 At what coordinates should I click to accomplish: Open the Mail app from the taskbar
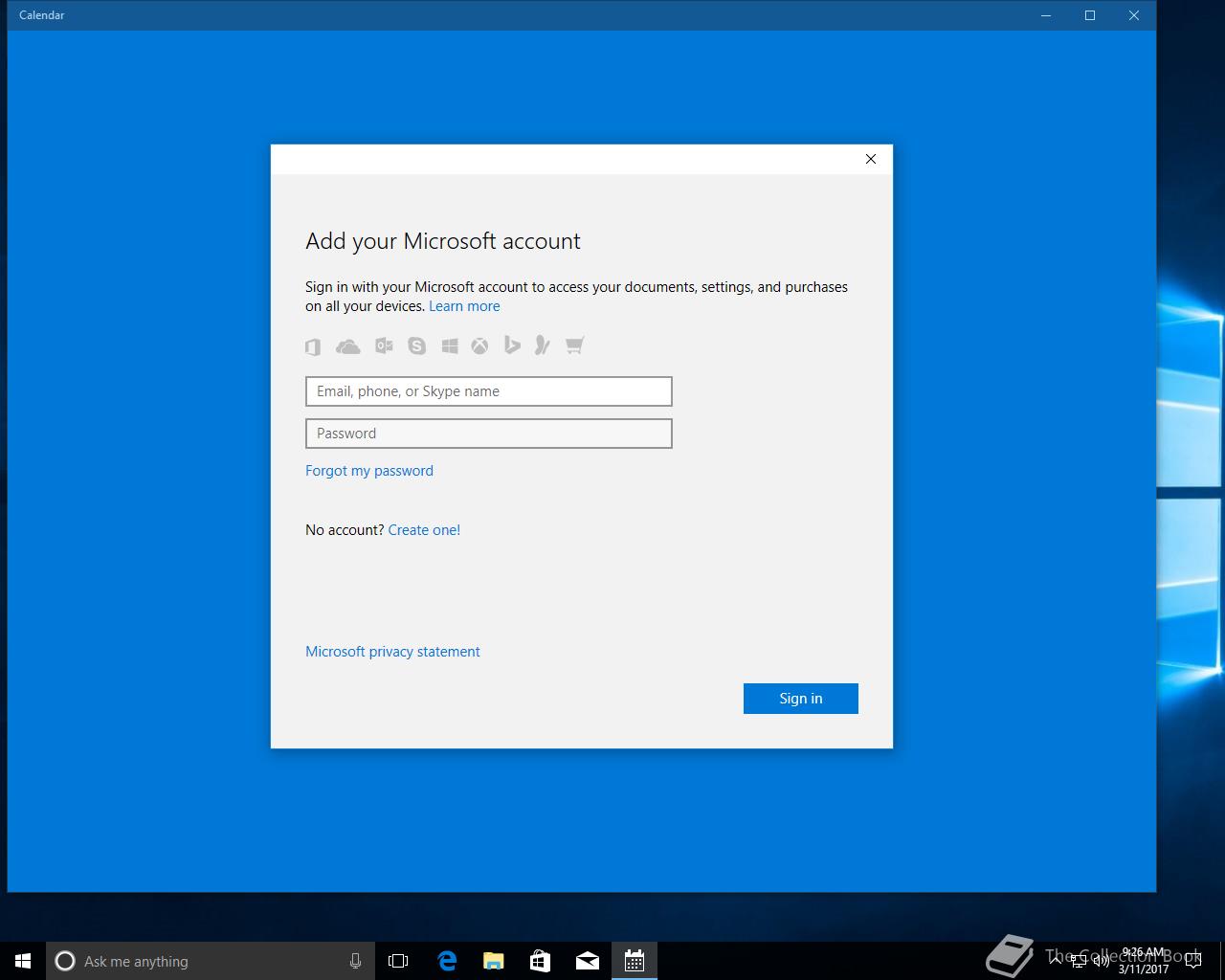587,961
